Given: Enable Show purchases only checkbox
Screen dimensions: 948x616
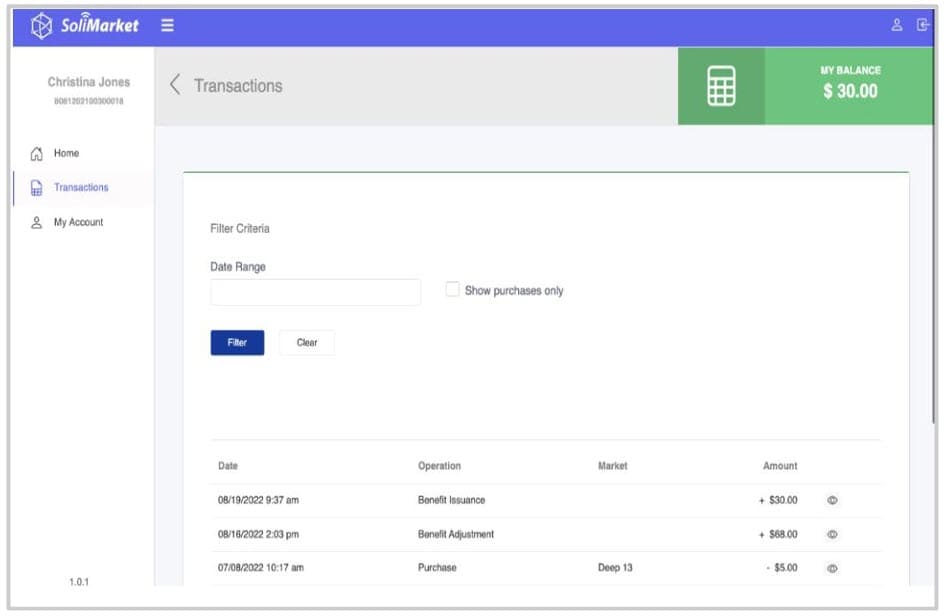Looking at the screenshot, I should (x=452, y=290).
